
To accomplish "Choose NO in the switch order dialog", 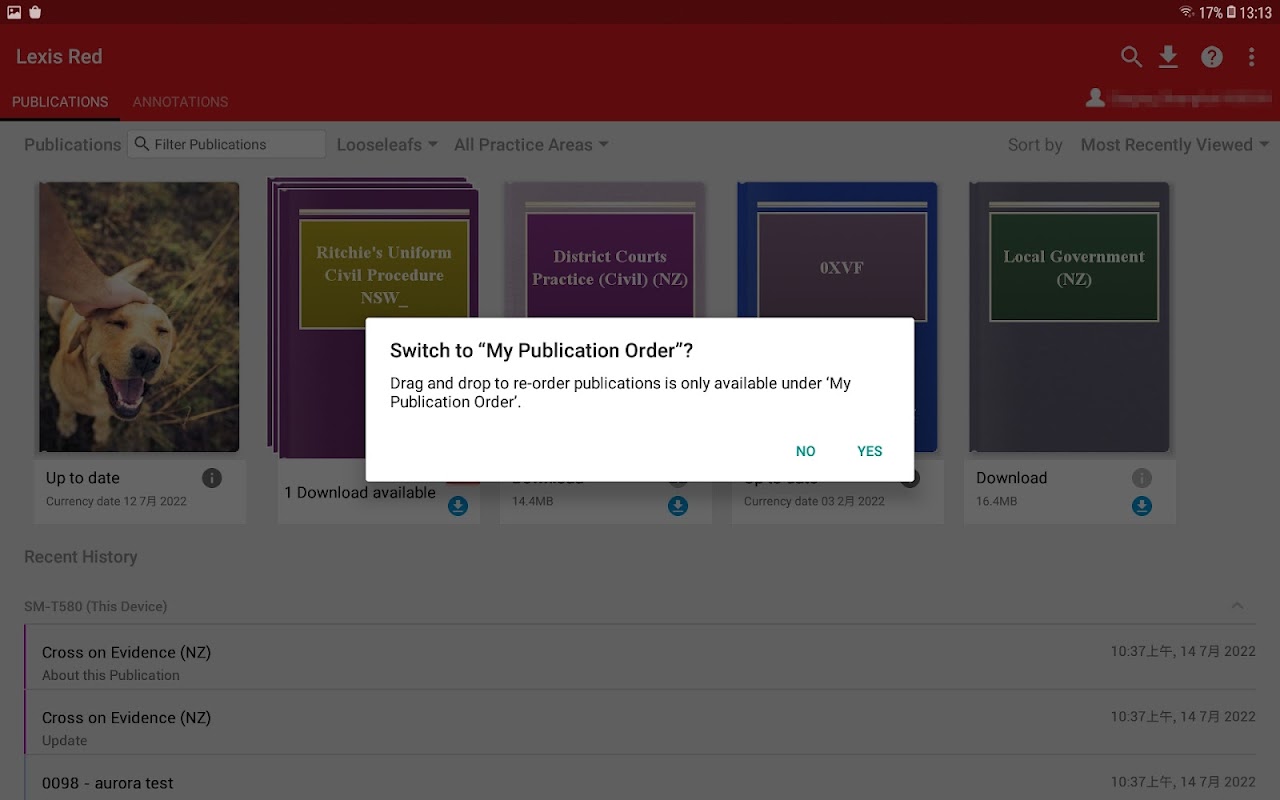I will (806, 451).
